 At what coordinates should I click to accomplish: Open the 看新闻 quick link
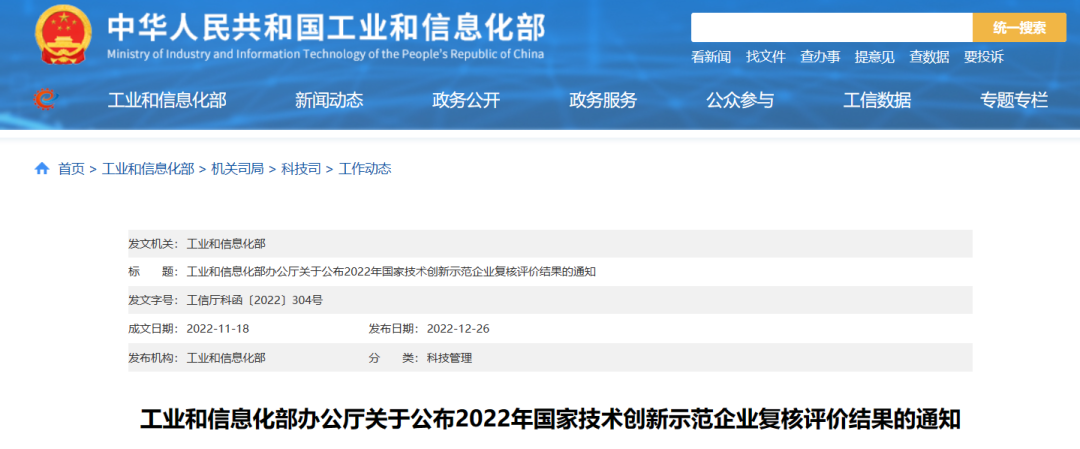711,57
